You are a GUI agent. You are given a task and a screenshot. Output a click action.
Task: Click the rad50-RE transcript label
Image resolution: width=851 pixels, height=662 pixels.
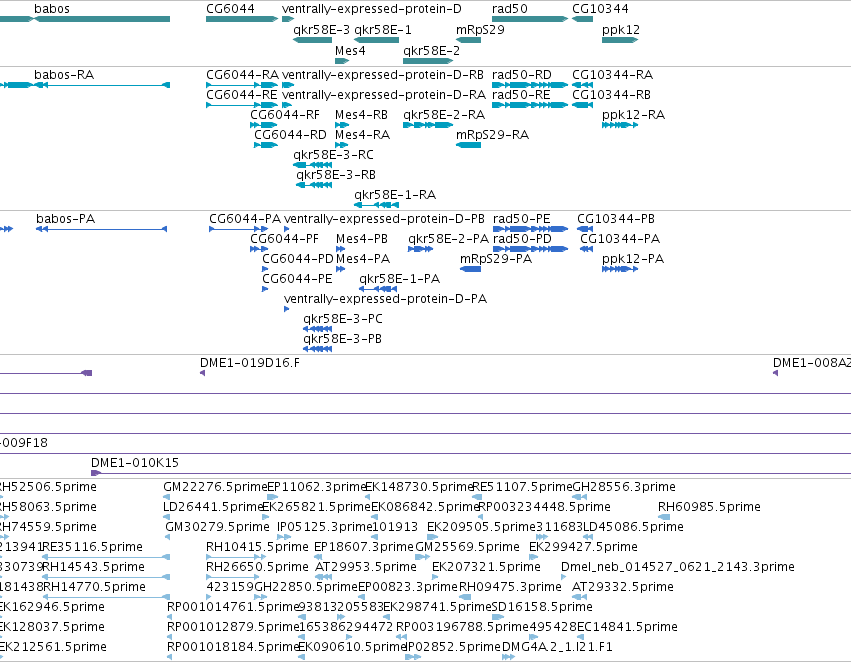click(521, 95)
